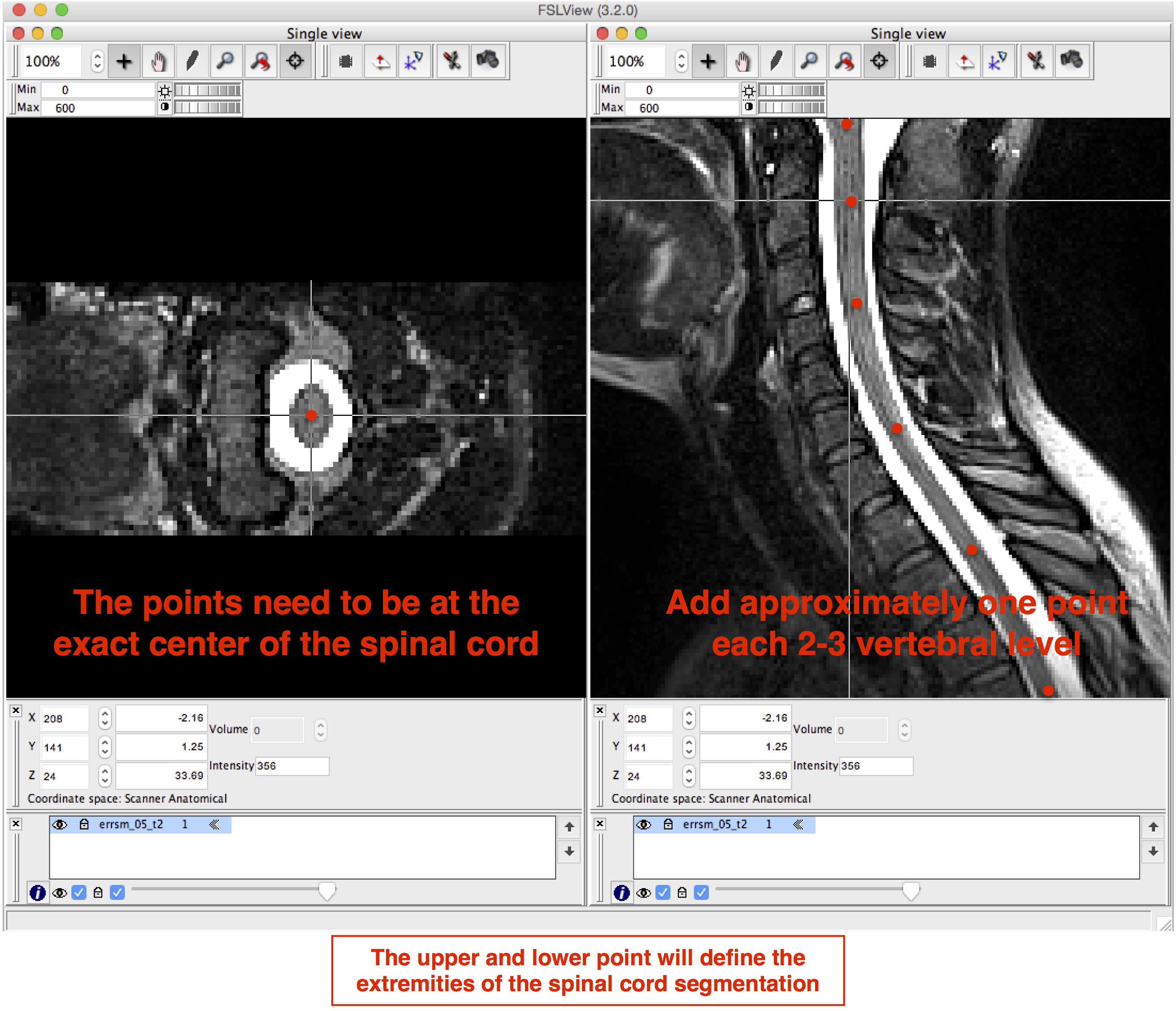Click Z coordinate stepper in right view
This screenshot has height=1011, width=1176.
[689, 775]
